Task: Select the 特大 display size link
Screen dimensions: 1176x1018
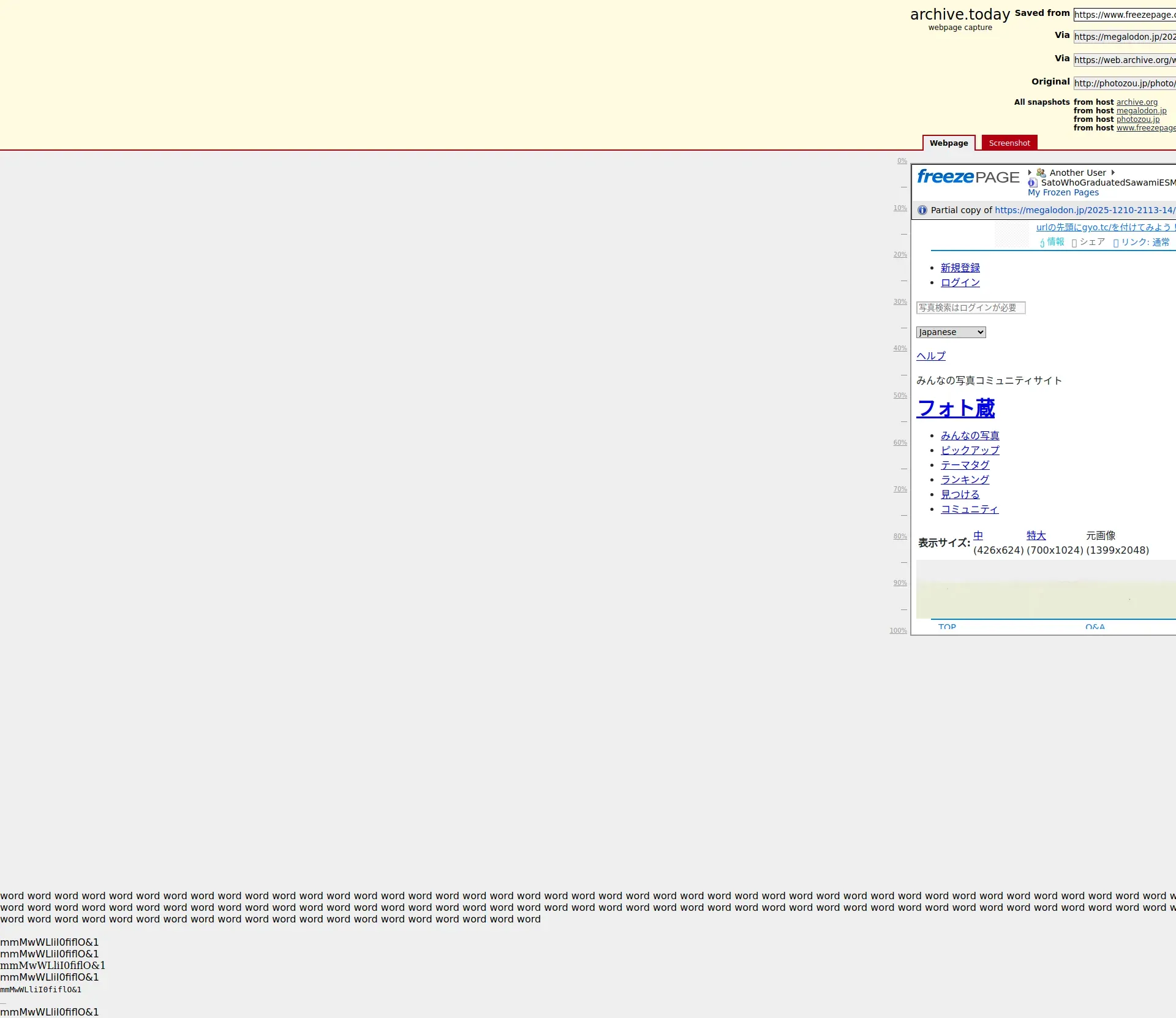Action: [1036, 535]
